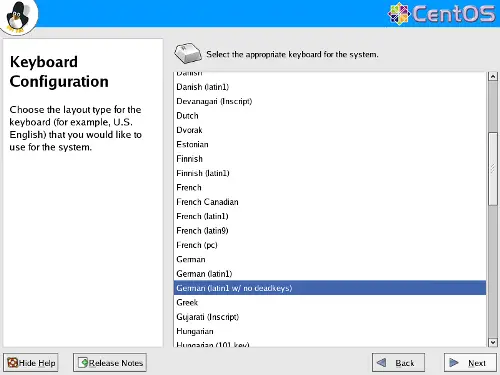Image resolution: width=500 pixels, height=375 pixels.
Task: Choose the Greek keyboard layout
Action: point(330,302)
